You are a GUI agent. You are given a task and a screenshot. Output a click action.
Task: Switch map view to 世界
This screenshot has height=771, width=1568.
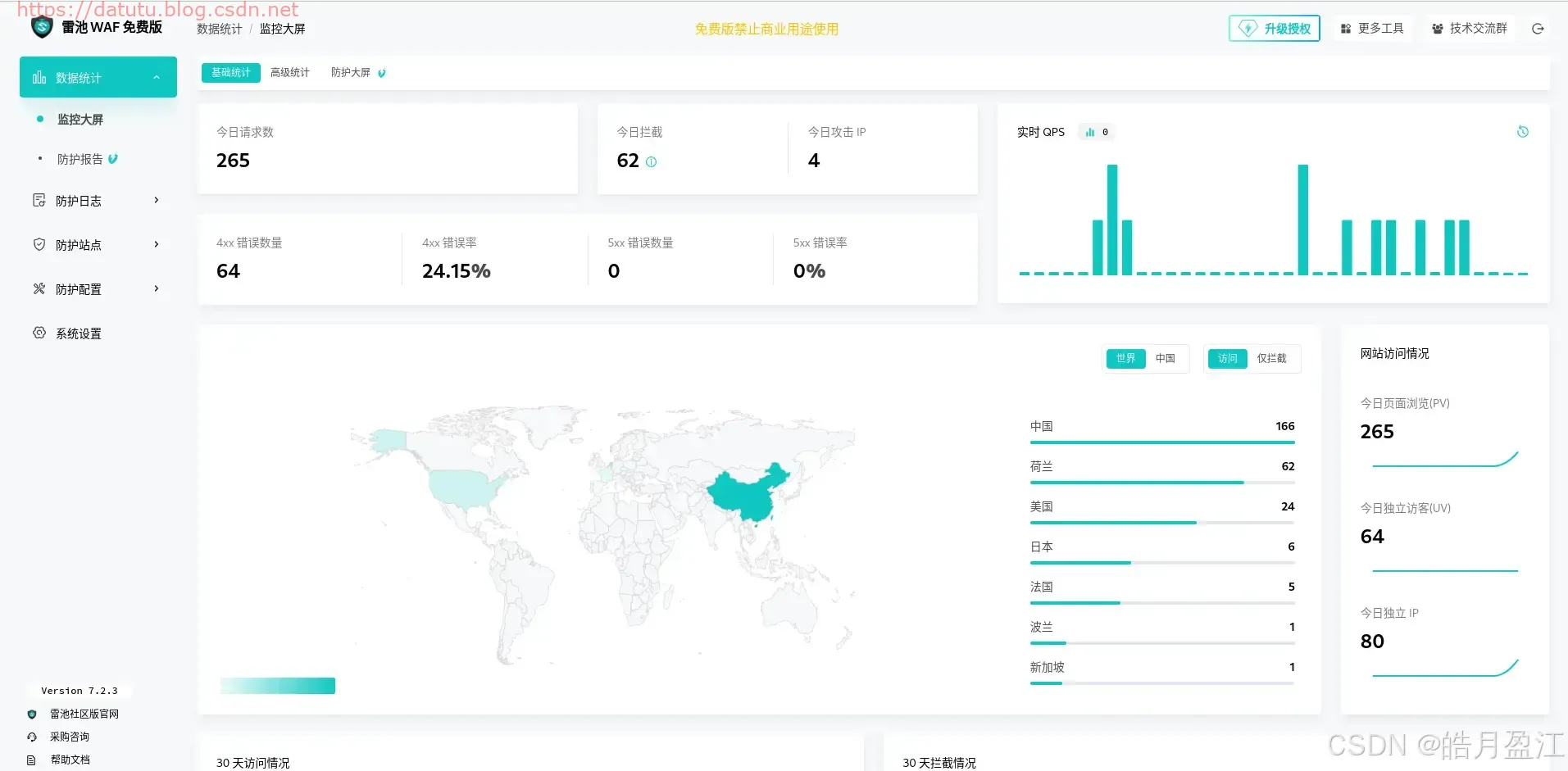click(1125, 359)
